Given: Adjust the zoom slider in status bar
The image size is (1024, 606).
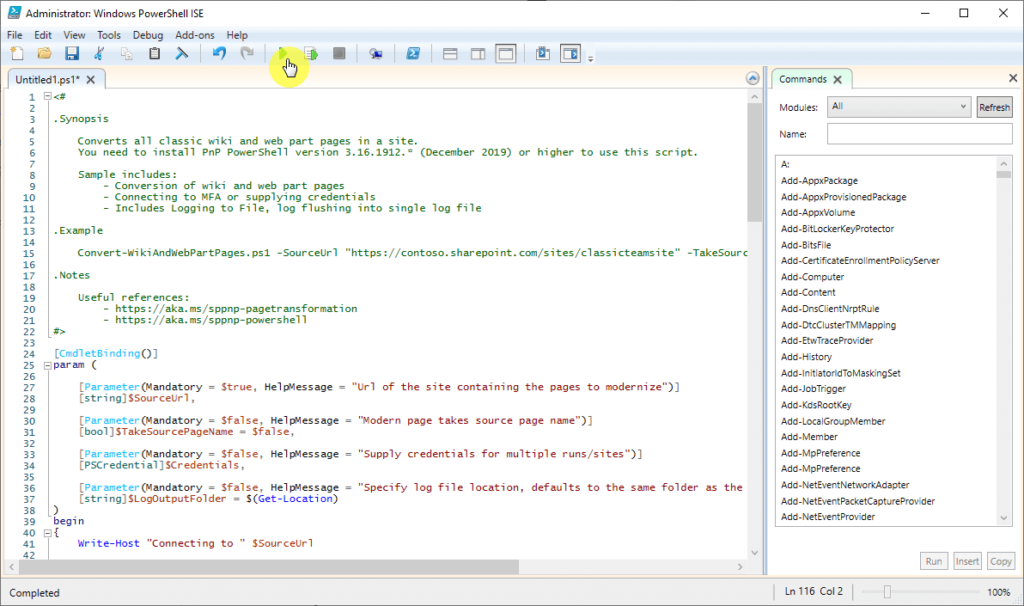Looking at the screenshot, I should (887, 592).
